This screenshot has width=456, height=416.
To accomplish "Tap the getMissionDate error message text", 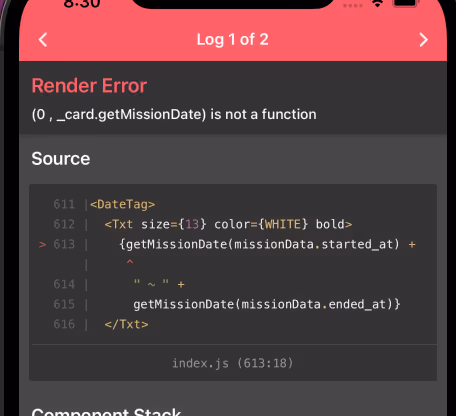I will coord(174,114).
